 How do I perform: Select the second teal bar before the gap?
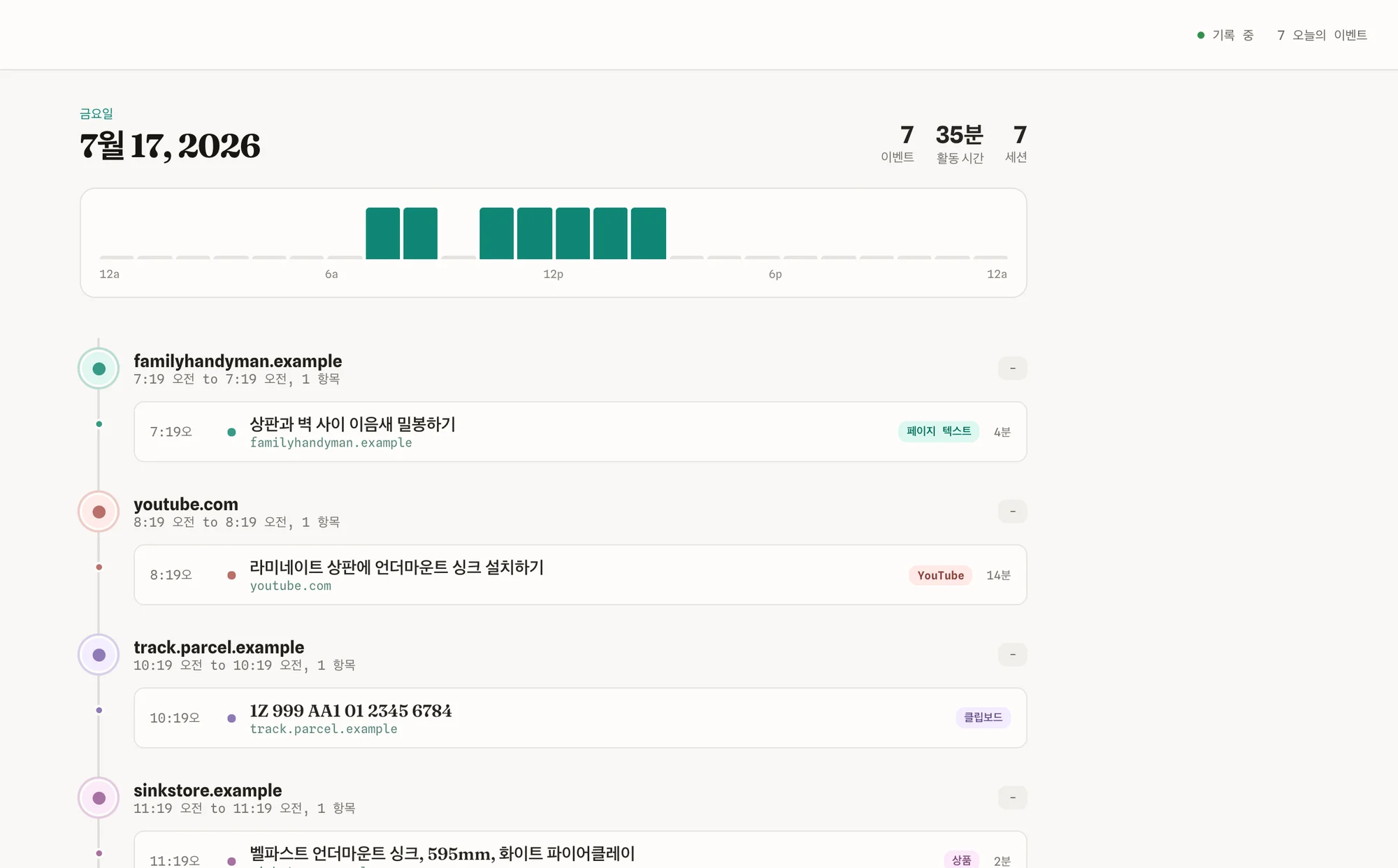pyautogui.click(x=421, y=233)
